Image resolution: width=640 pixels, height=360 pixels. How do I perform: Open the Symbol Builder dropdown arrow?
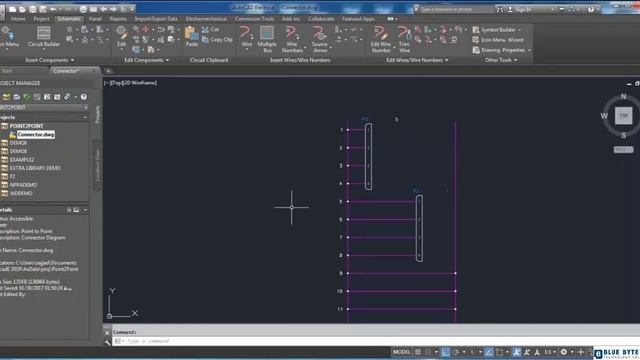[x=520, y=30]
